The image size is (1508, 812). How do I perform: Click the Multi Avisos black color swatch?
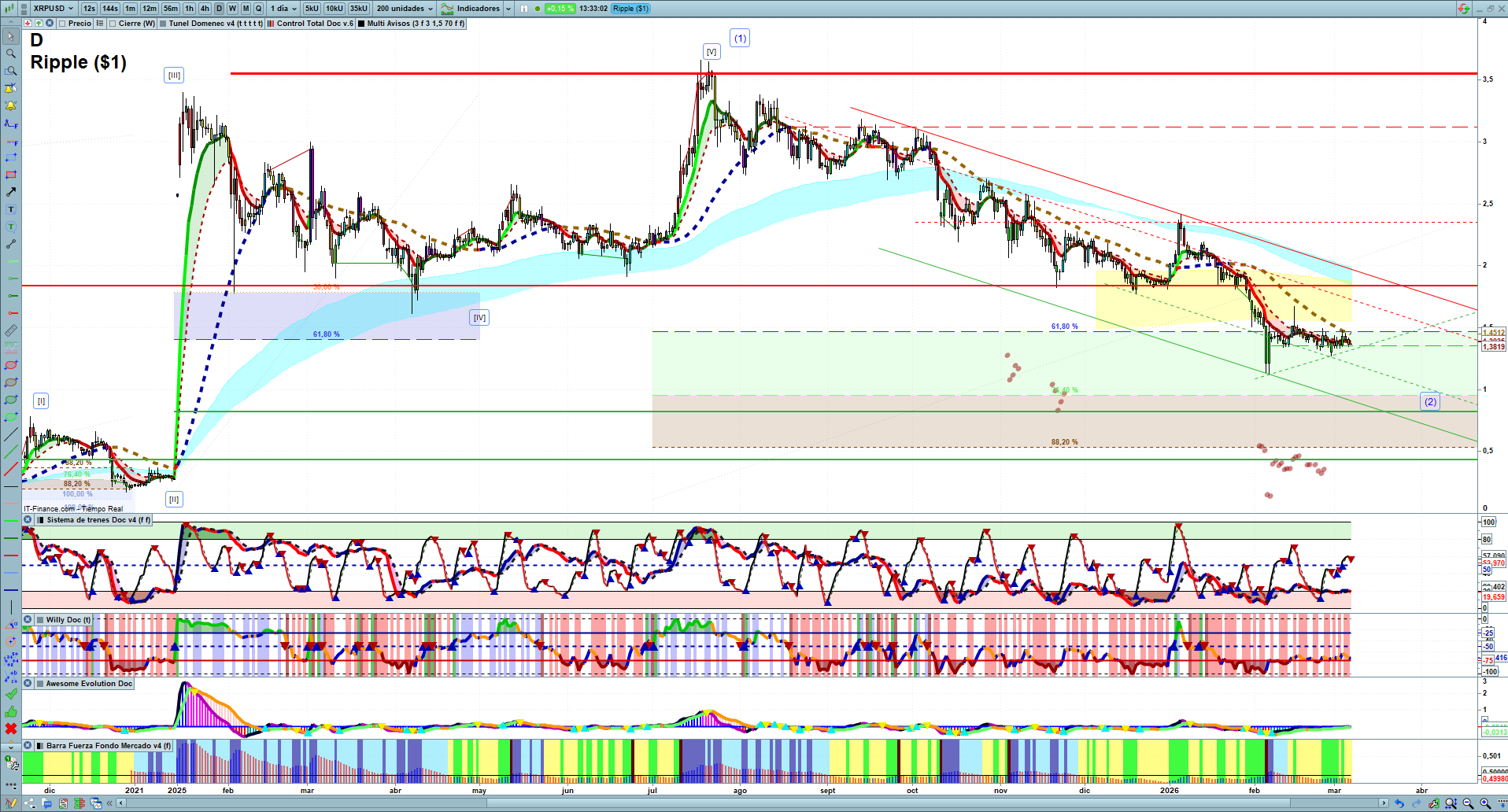tap(361, 24)
